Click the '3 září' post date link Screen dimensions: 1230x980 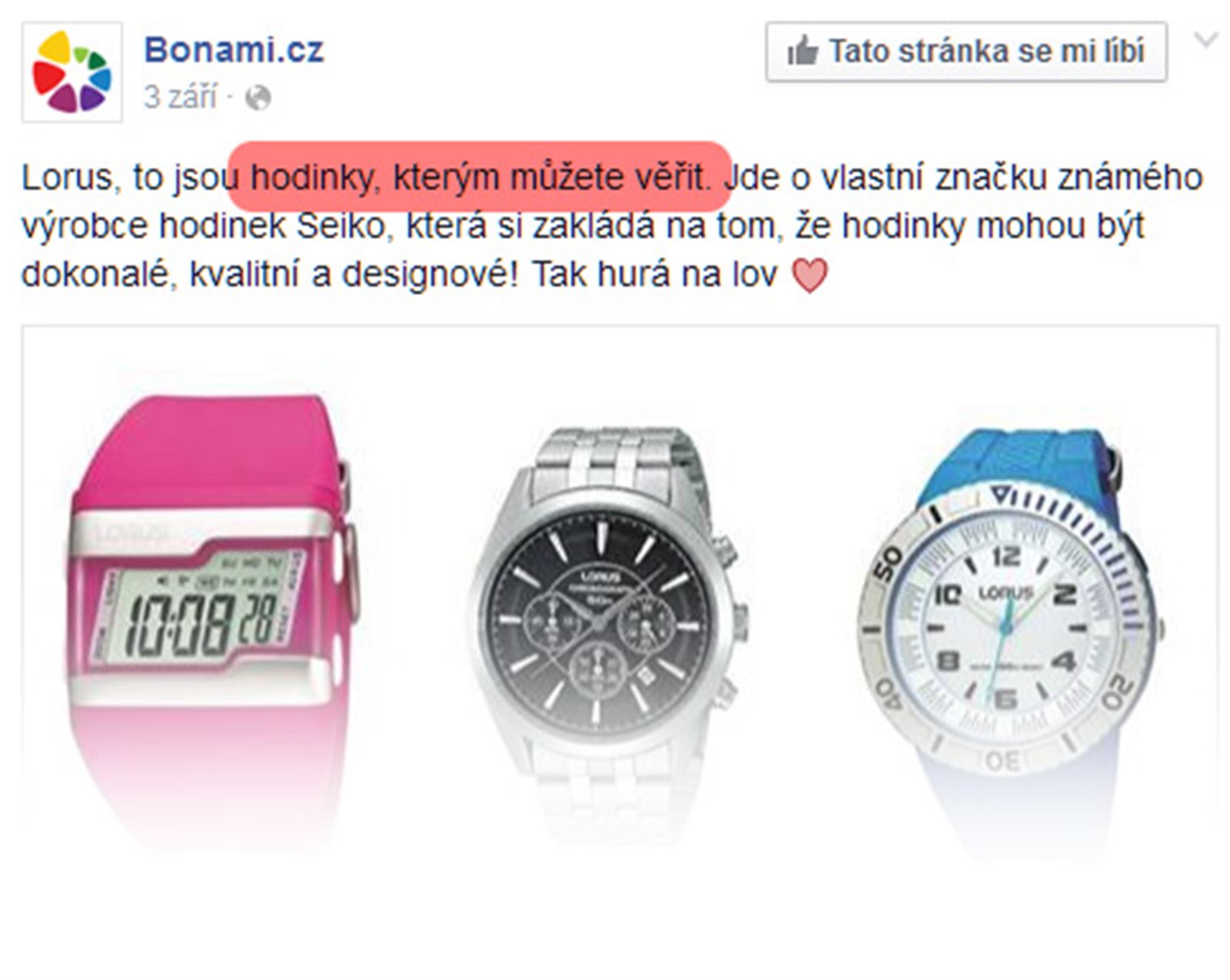click(x=180, y=98)
